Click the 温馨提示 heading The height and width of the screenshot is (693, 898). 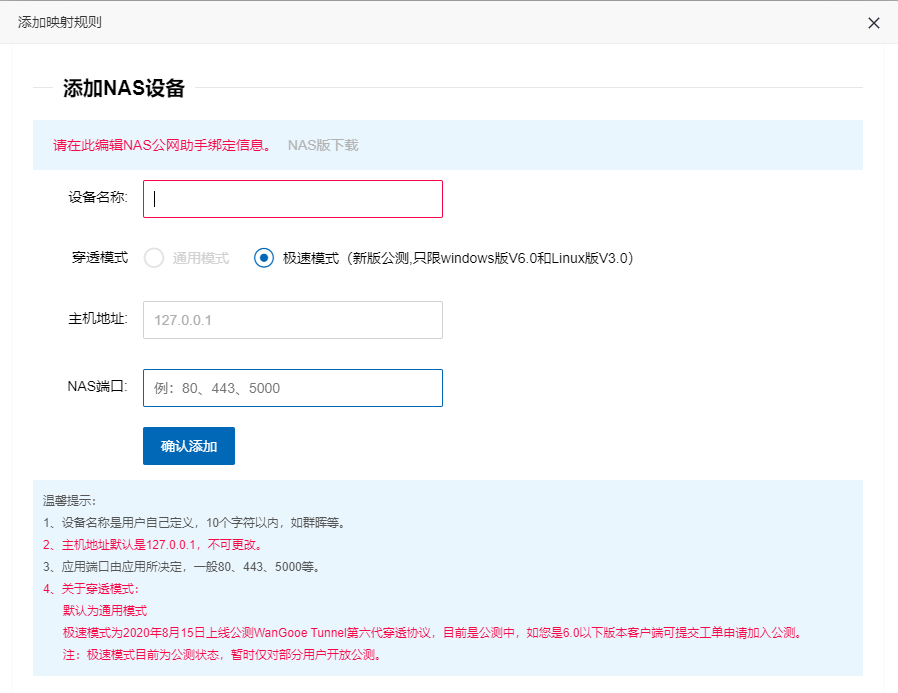point(70,500)
